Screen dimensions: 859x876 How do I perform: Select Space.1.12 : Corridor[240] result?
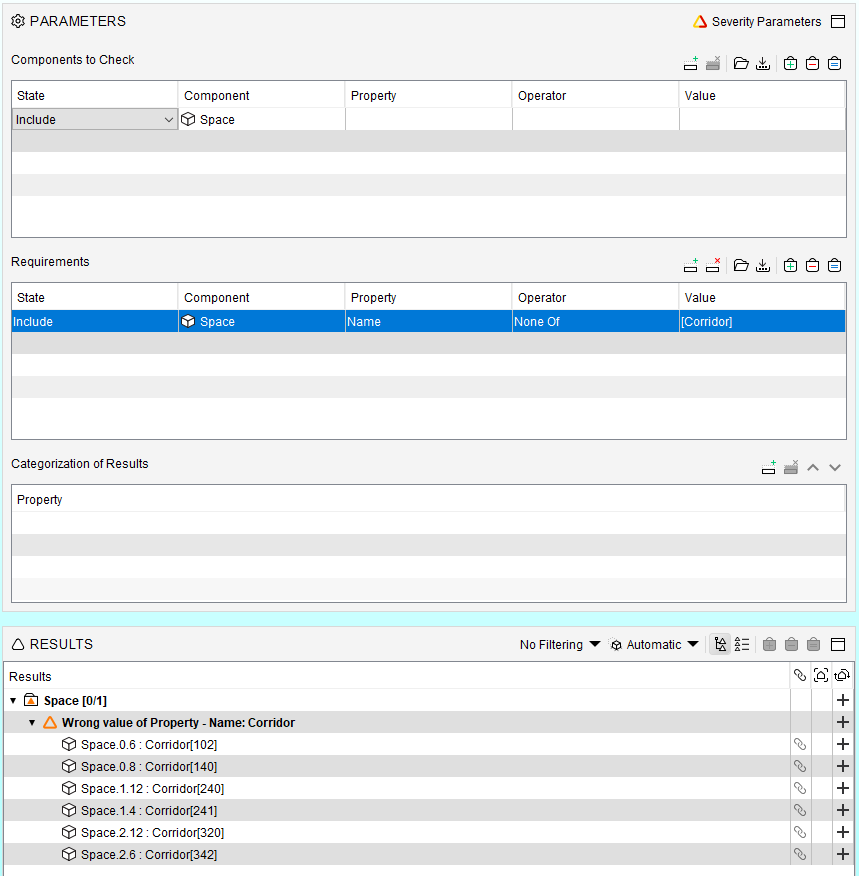click(x=152, y=788)
